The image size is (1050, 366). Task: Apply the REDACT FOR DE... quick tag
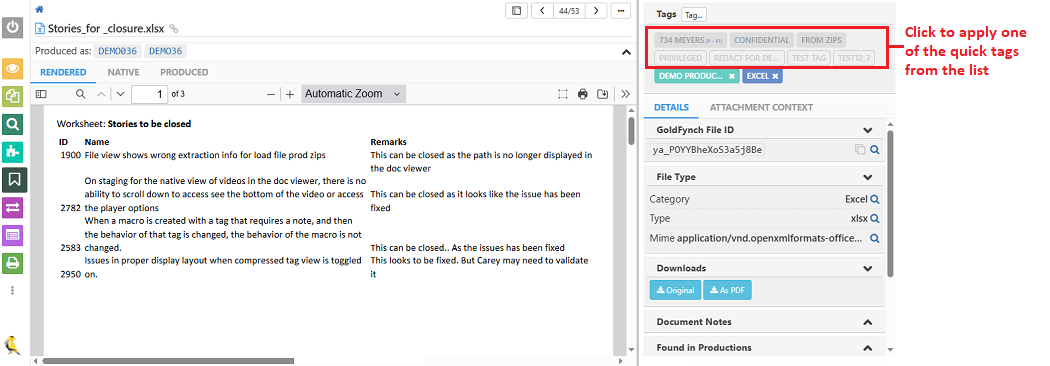[747, 58]
